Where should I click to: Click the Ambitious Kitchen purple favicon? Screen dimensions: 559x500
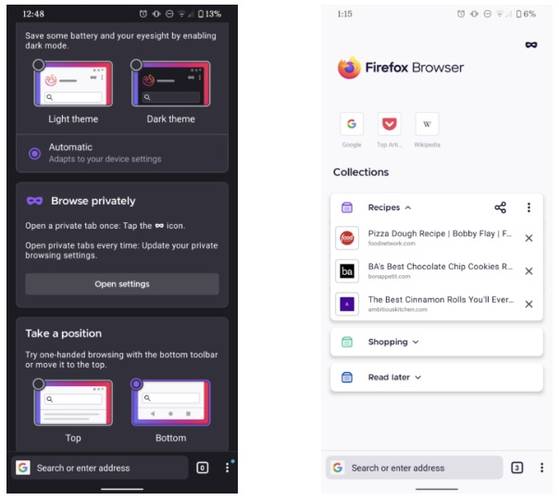(x=347, y=304)
